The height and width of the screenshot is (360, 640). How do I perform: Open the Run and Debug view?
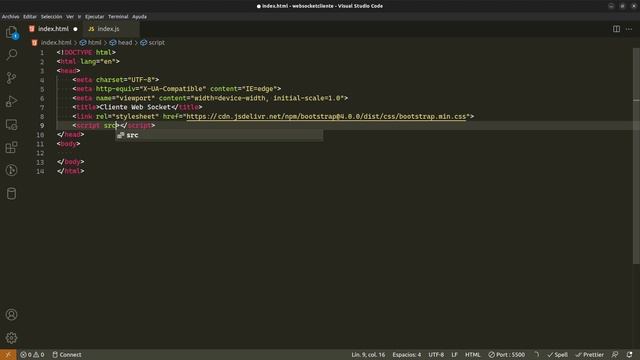(x=11, y=101)
